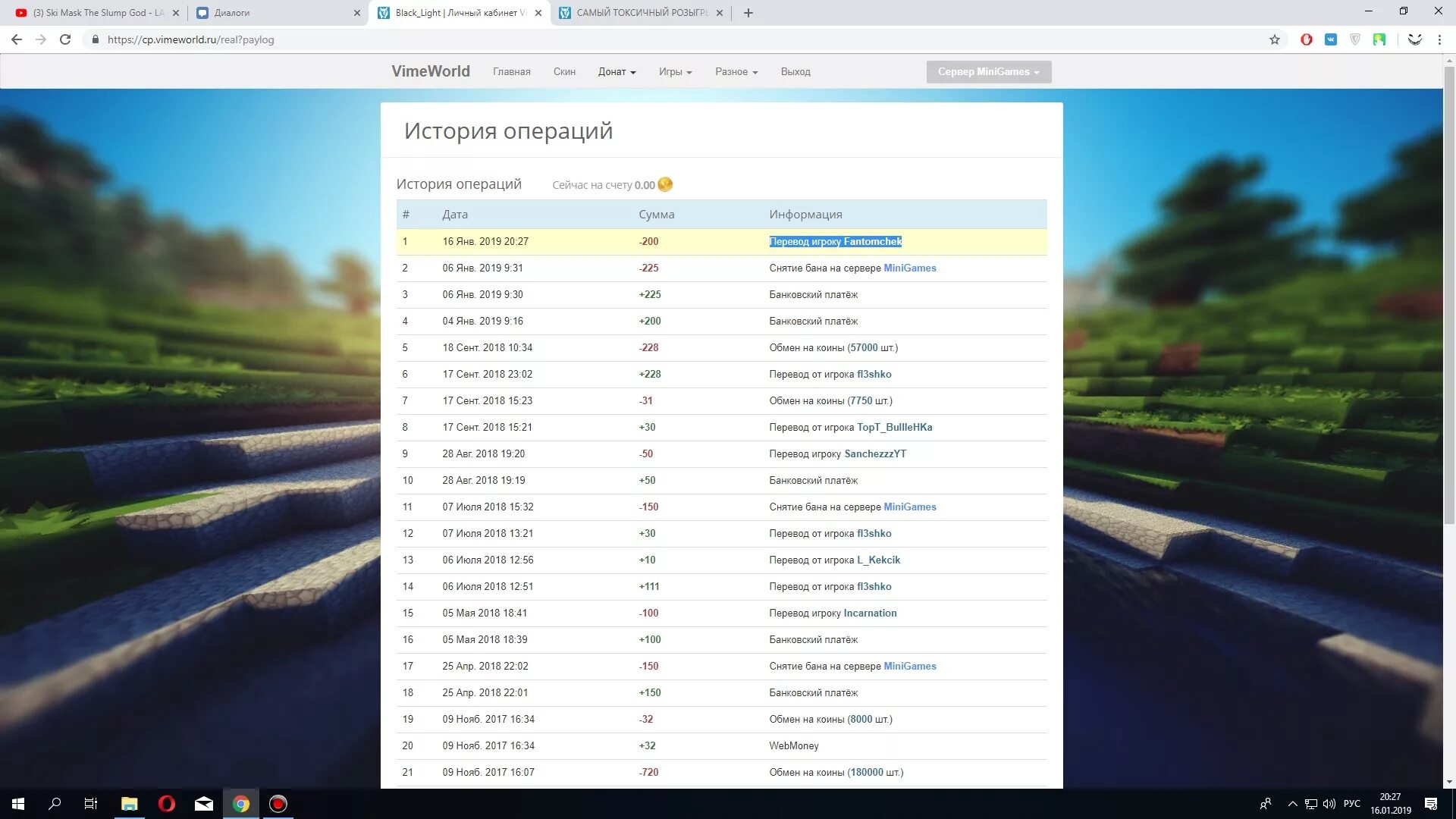Toggle browser bookmark star icon
Image resolution: width=1456 pixels, height=819 pixels.
click(1273, 39)
